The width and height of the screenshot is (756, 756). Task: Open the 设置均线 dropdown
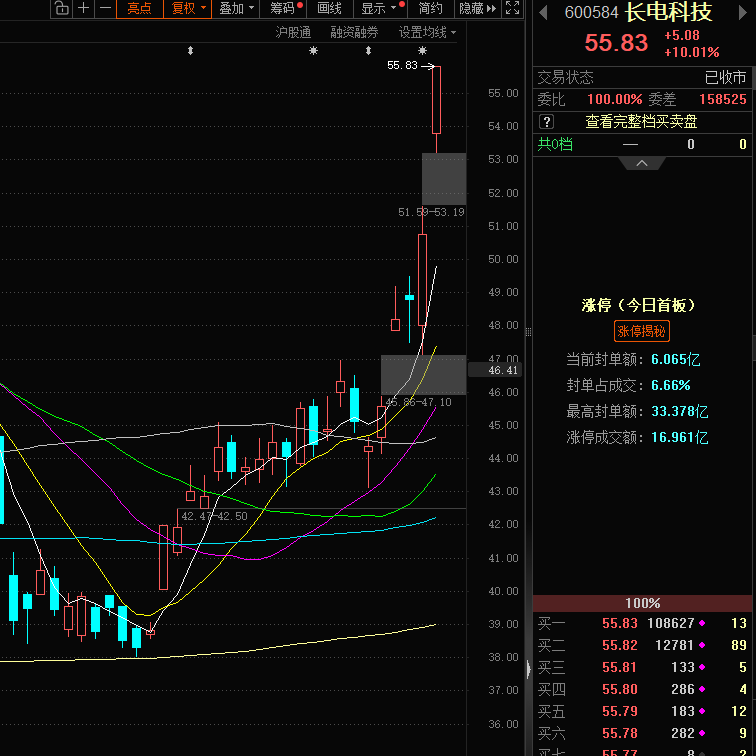click(x=427, y=32)
